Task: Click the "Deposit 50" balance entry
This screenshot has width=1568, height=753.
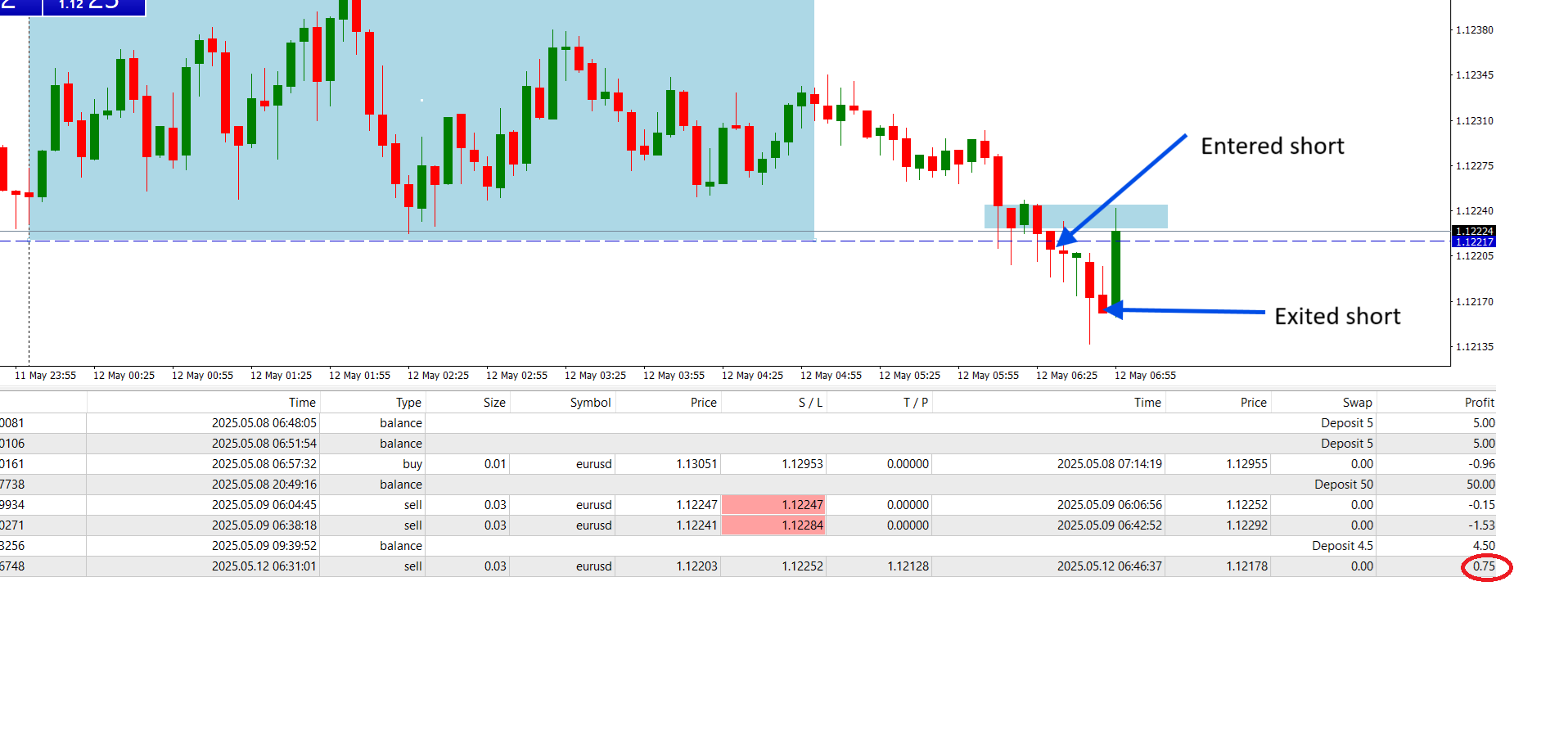Action: tap(1343, 485)
